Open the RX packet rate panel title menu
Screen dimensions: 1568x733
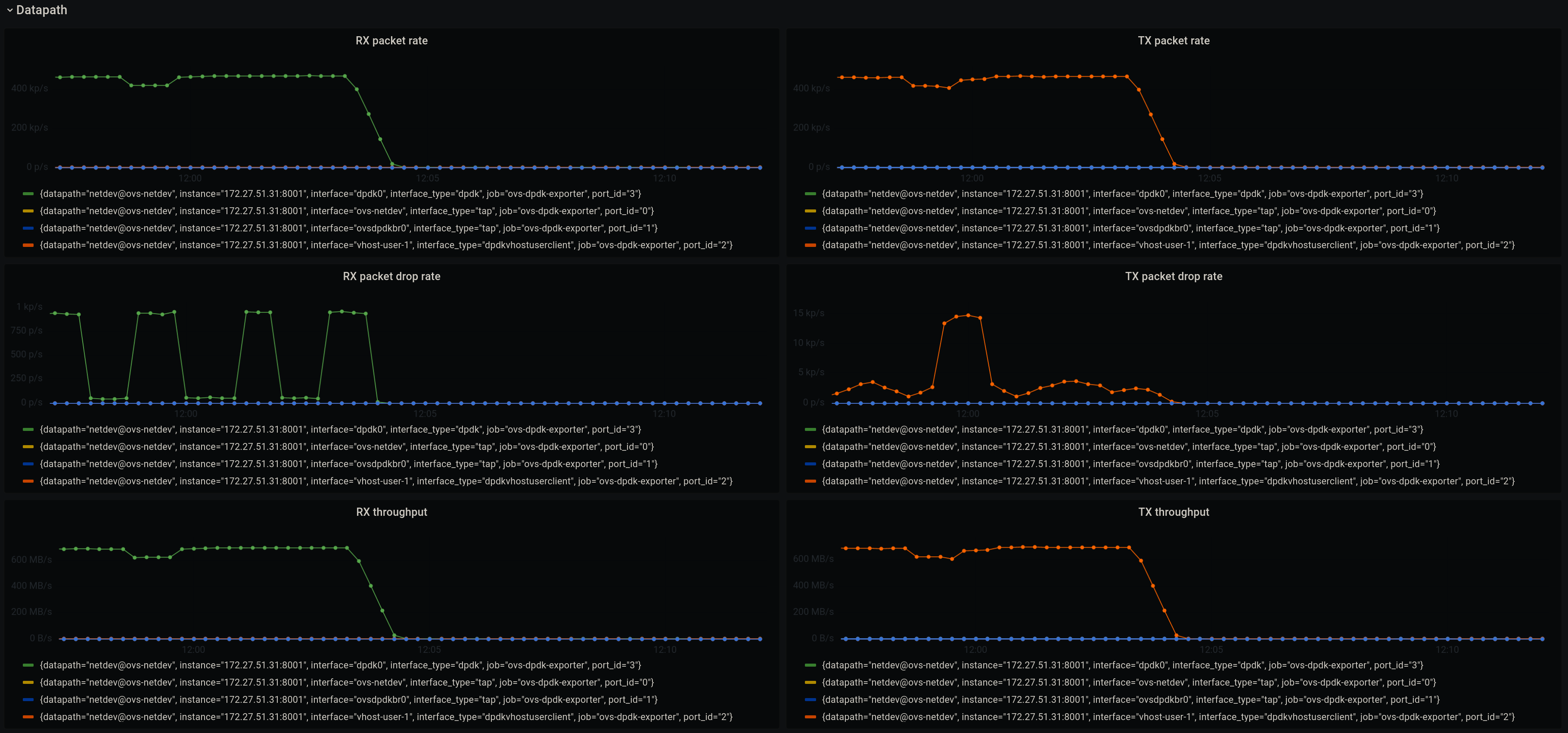click(391, 41)
